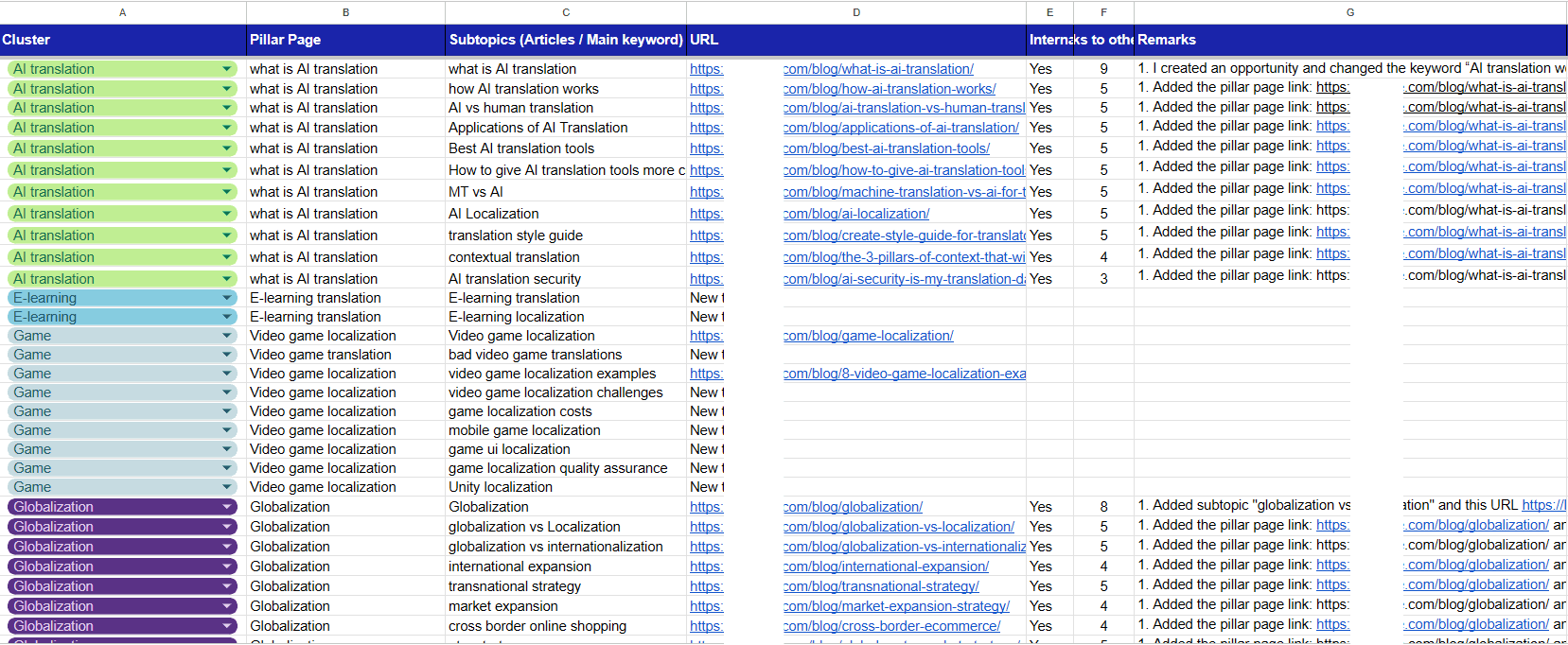This screenshot has height=645, width=1568.
Task: Select column B header
Action: click(x=345, y=12)
